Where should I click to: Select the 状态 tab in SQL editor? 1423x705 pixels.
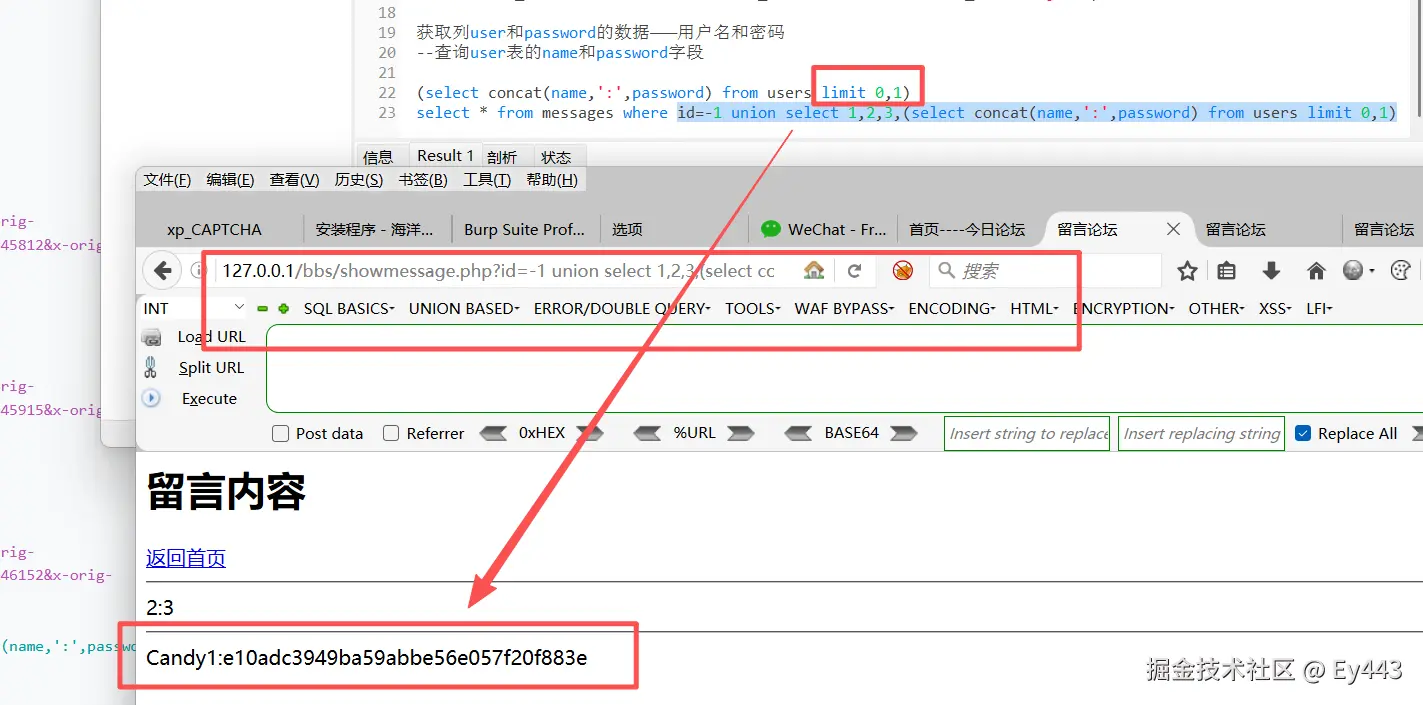[x=556, y=157]
